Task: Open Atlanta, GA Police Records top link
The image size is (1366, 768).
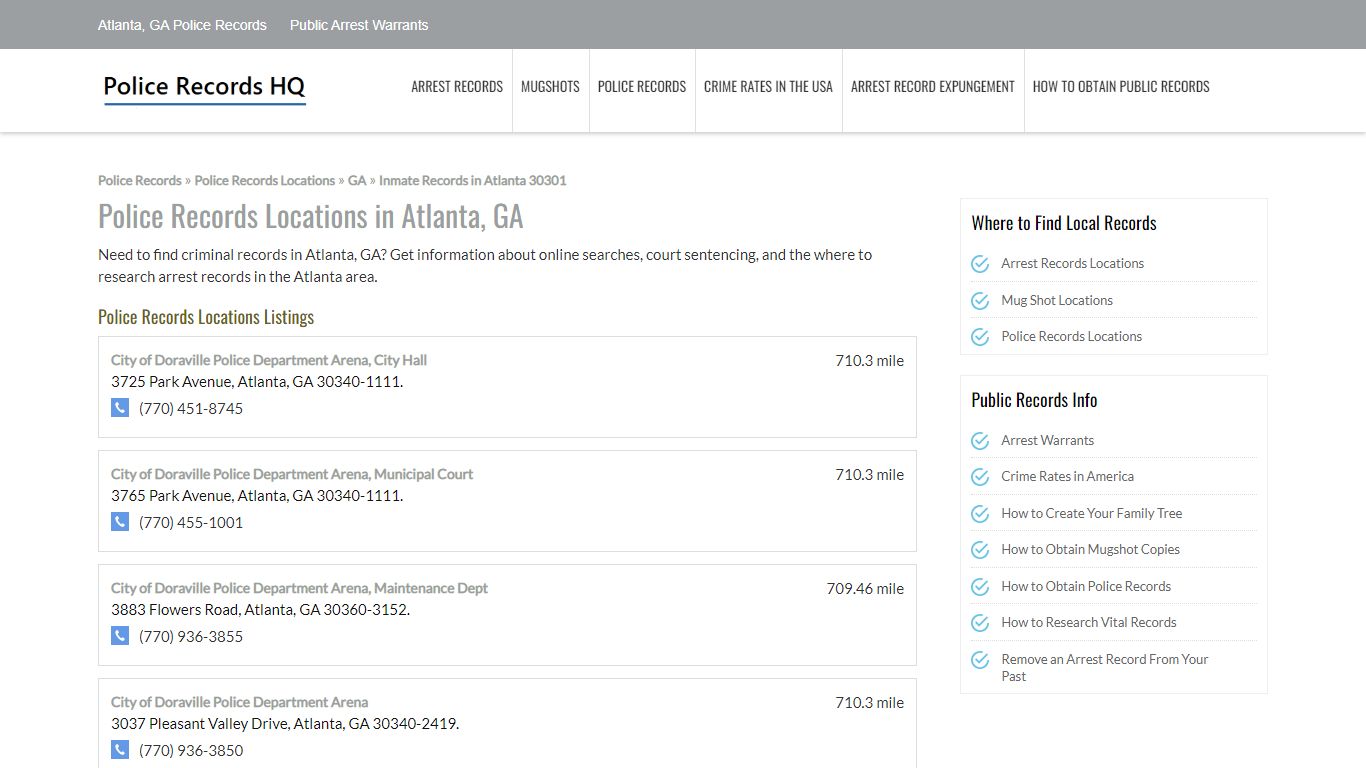Action: (x=182, y=25)
